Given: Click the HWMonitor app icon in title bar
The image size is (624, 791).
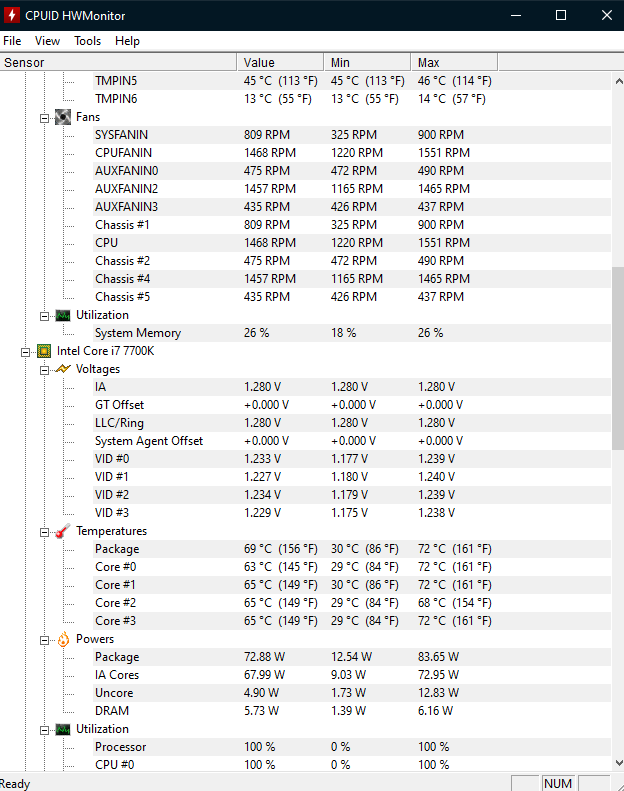Looking at the screenshot, I should 11,15.
